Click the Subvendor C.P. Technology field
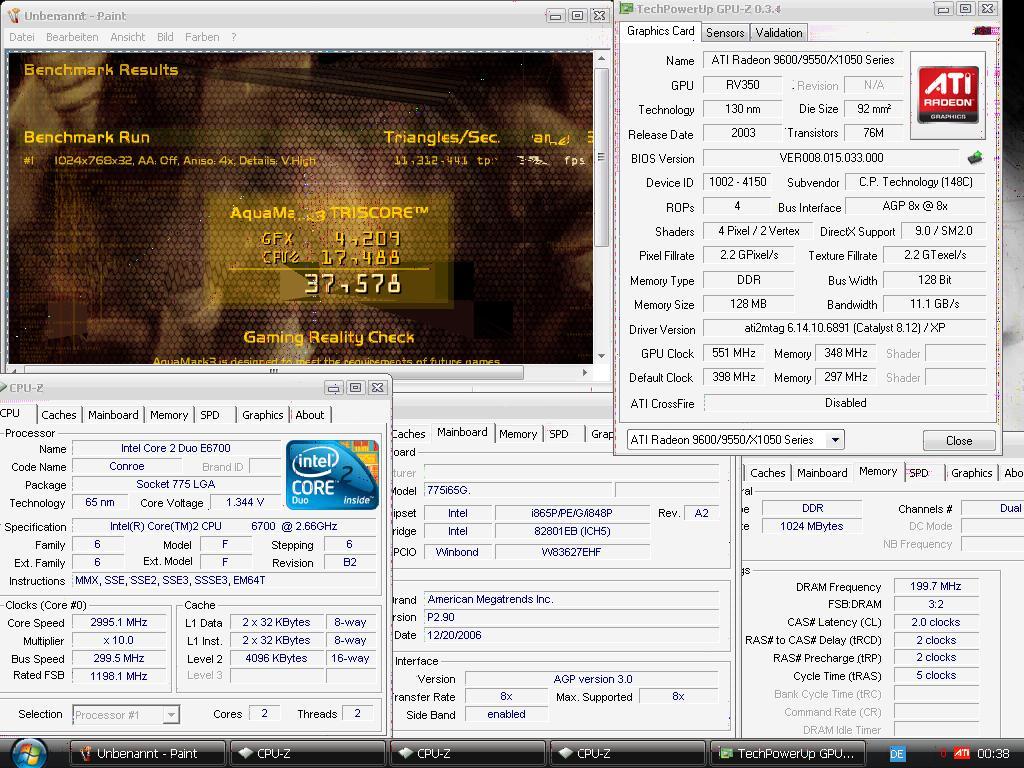The height and width of the screenshot is (768, 1024). click(916, 182)
